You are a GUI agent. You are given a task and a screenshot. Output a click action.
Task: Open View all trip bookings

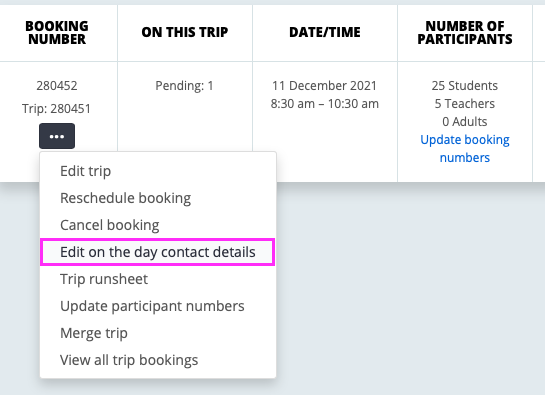coord(129,360)
